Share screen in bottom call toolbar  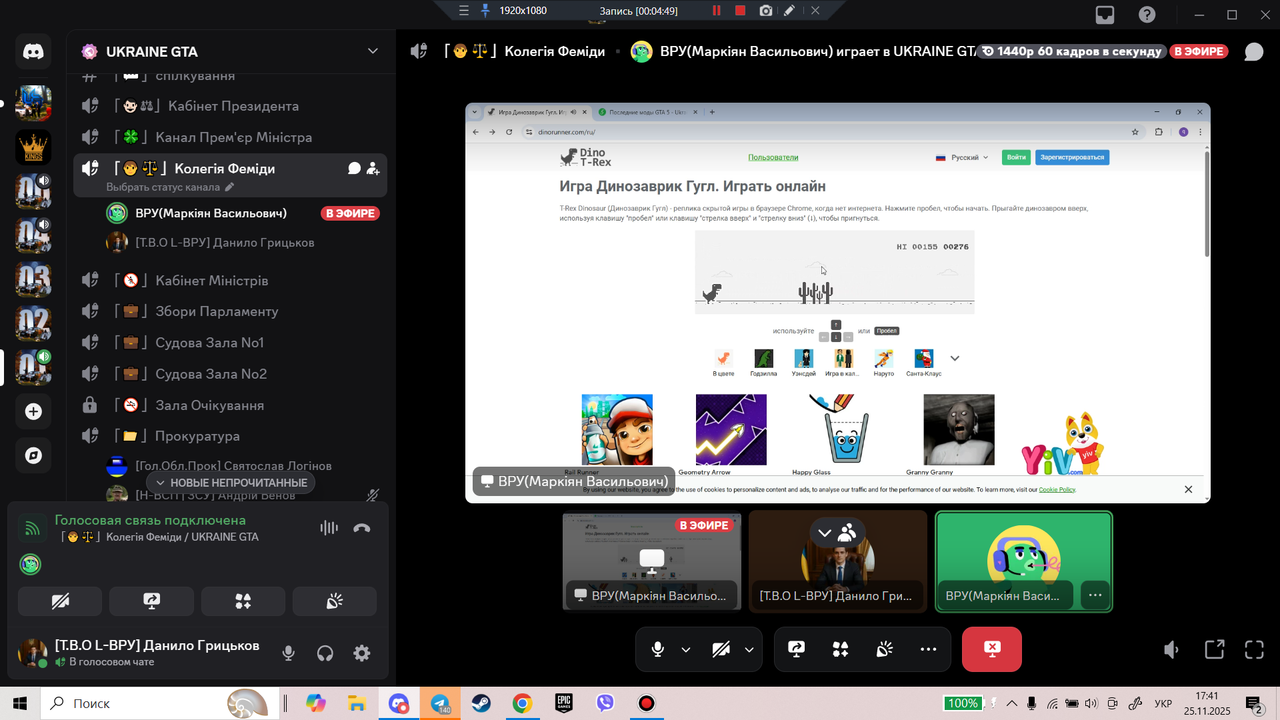point(796,649)
